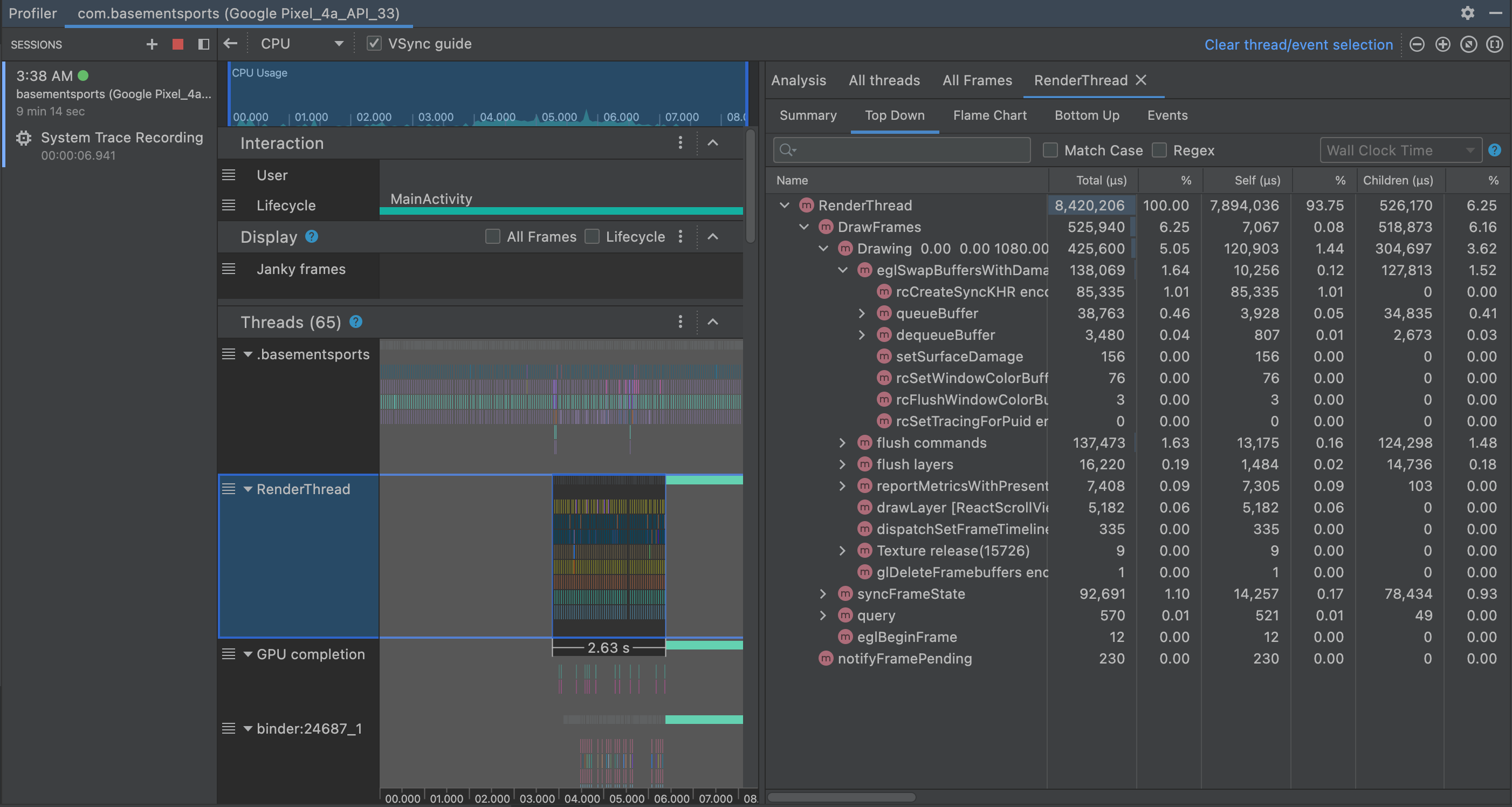The image size is (1512, 807).
Task: Collapse the Interaction section chevron
Action: [x=712, y=143]
